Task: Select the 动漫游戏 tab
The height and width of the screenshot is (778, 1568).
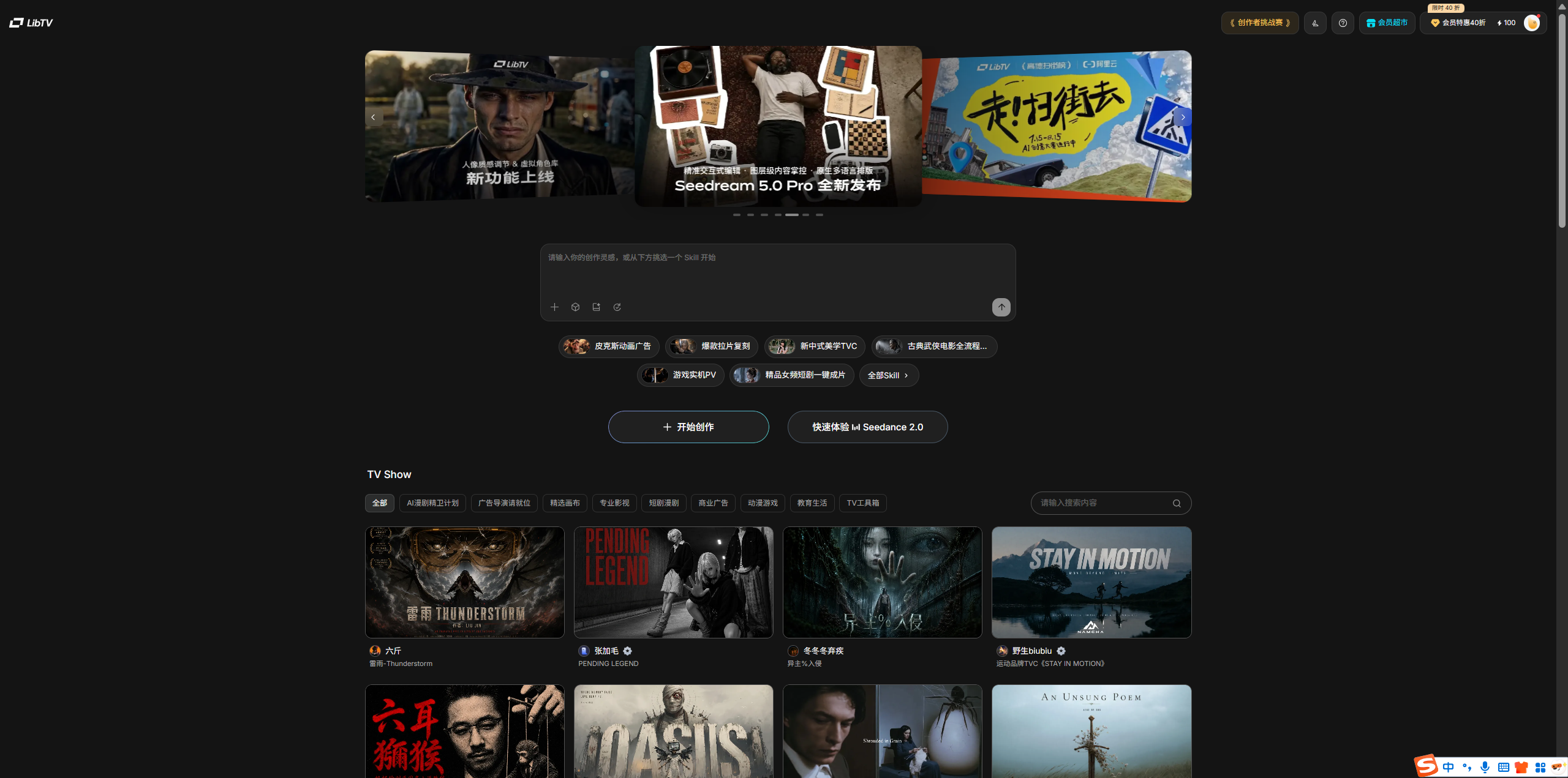Action: pos(763,503)
